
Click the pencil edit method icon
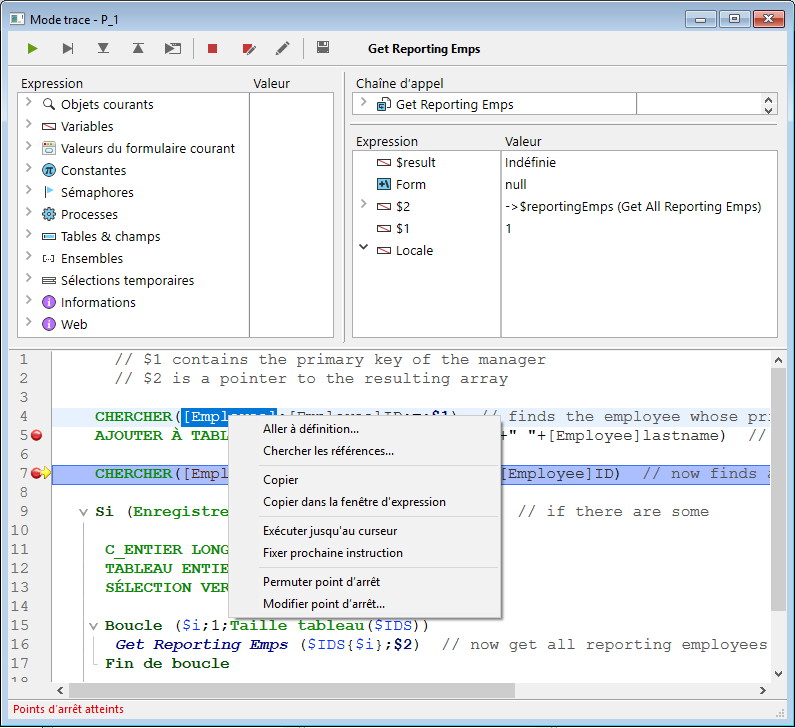(283, 48)
